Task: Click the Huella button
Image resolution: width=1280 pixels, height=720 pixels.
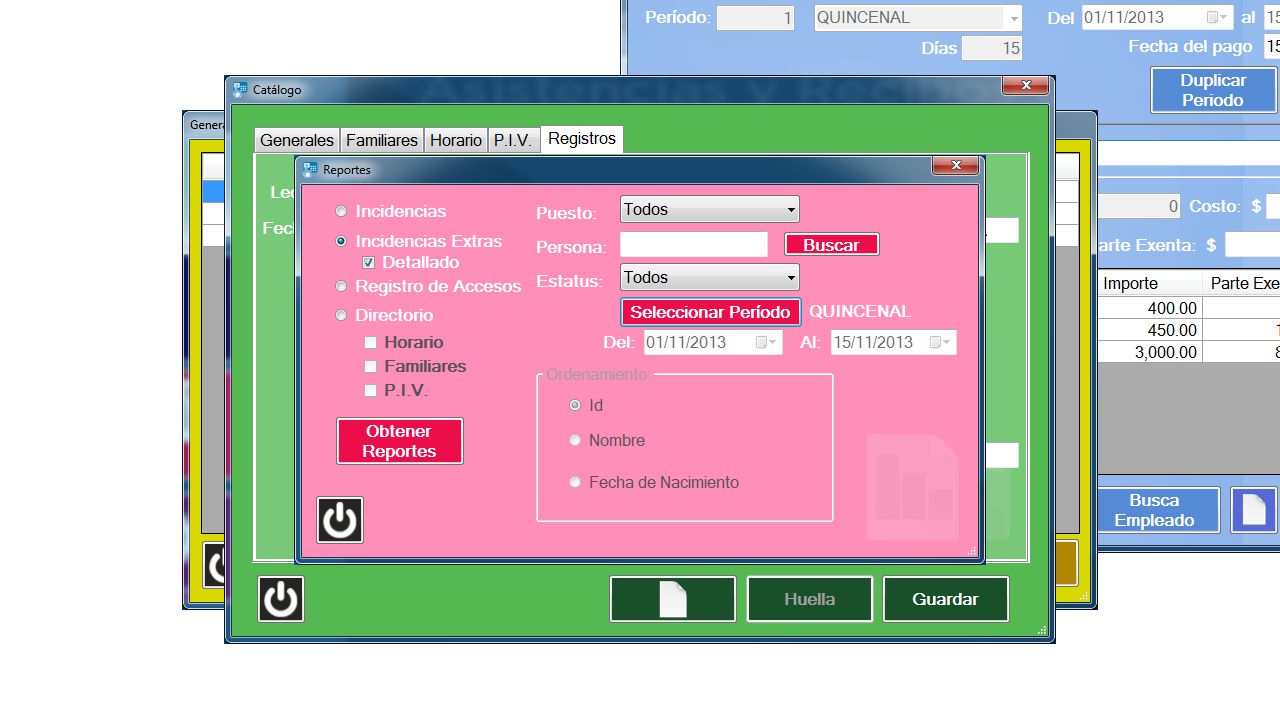Action: tap(810, 599)
